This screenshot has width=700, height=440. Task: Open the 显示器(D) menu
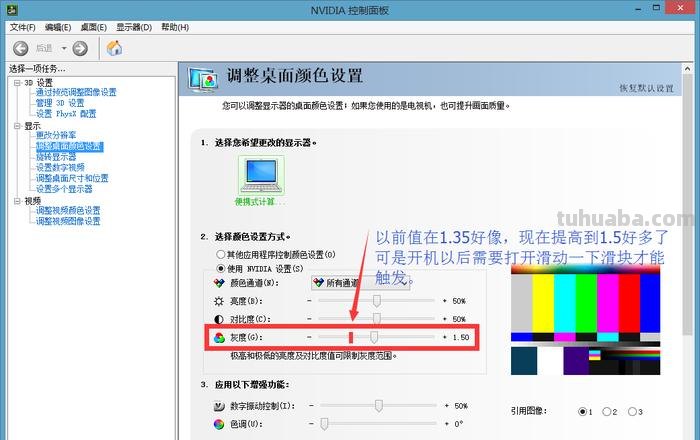click(134, 27)
